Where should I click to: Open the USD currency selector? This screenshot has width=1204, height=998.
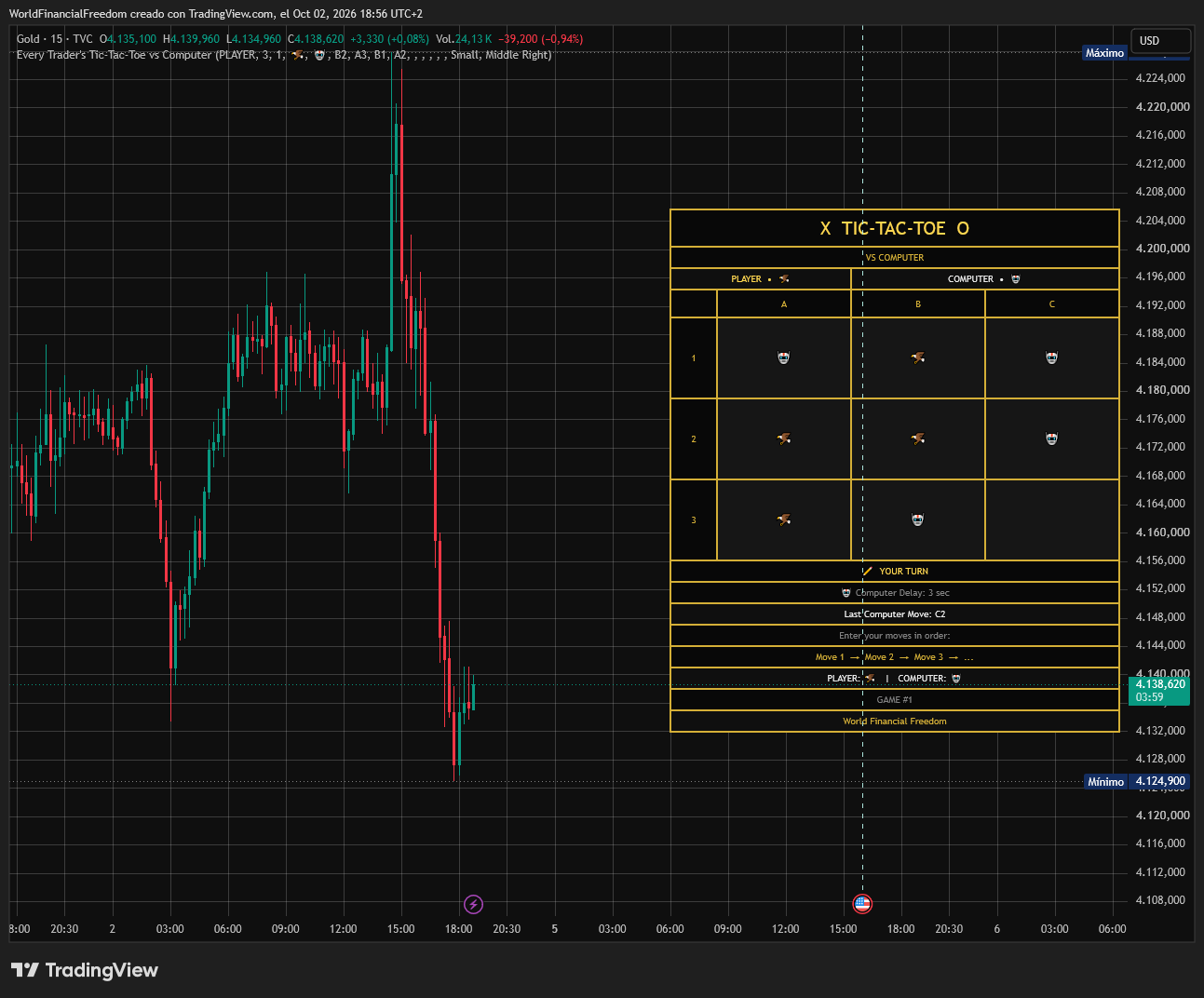(x=1160, y=41)
